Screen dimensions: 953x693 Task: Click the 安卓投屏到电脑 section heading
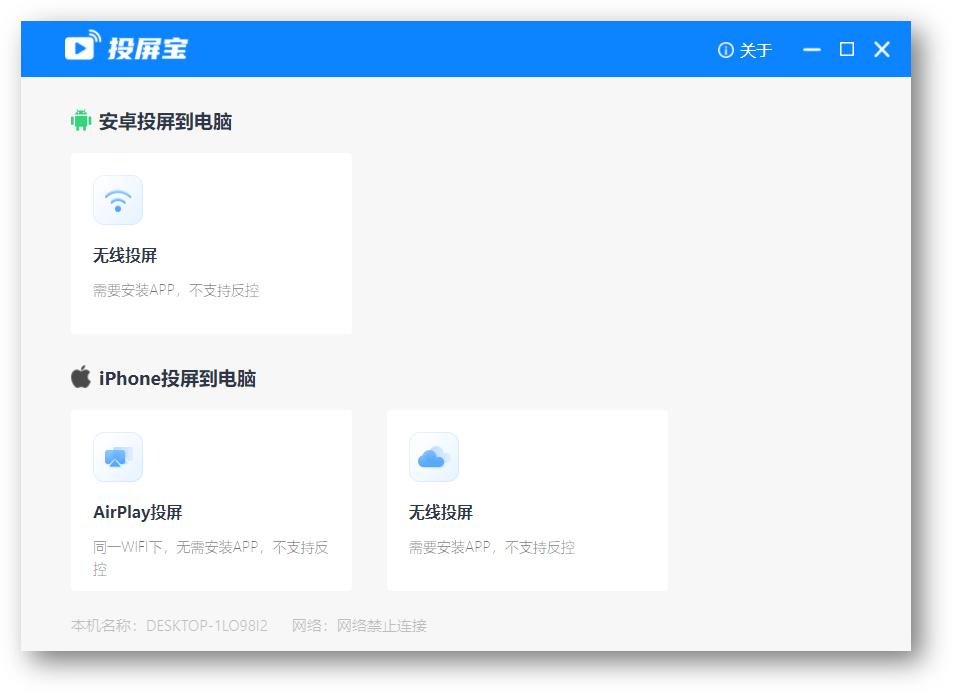165,122
